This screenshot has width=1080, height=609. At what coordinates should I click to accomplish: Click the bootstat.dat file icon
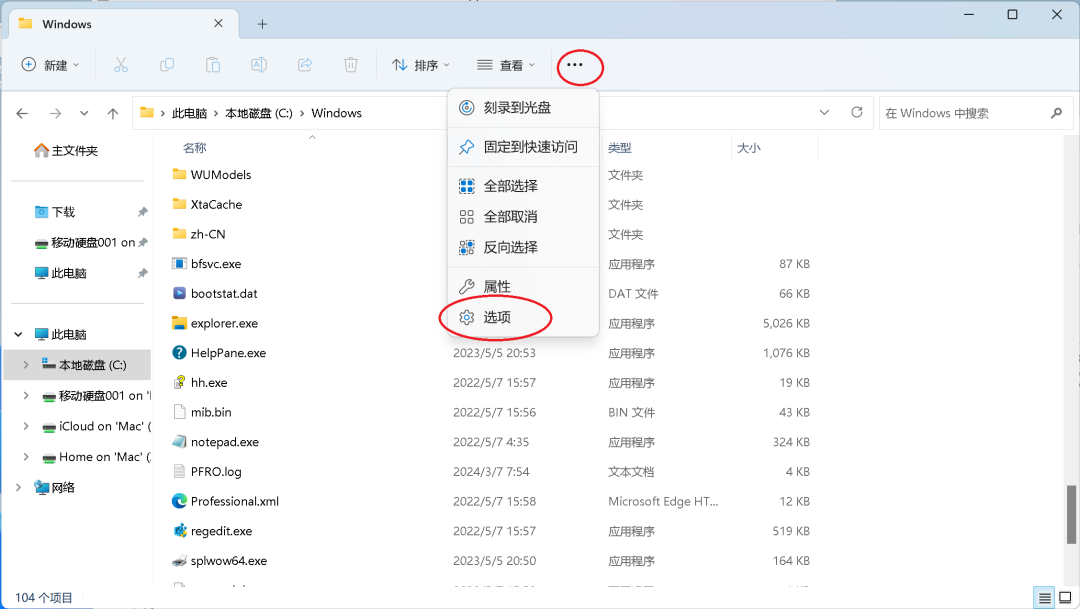click(179, 293)
